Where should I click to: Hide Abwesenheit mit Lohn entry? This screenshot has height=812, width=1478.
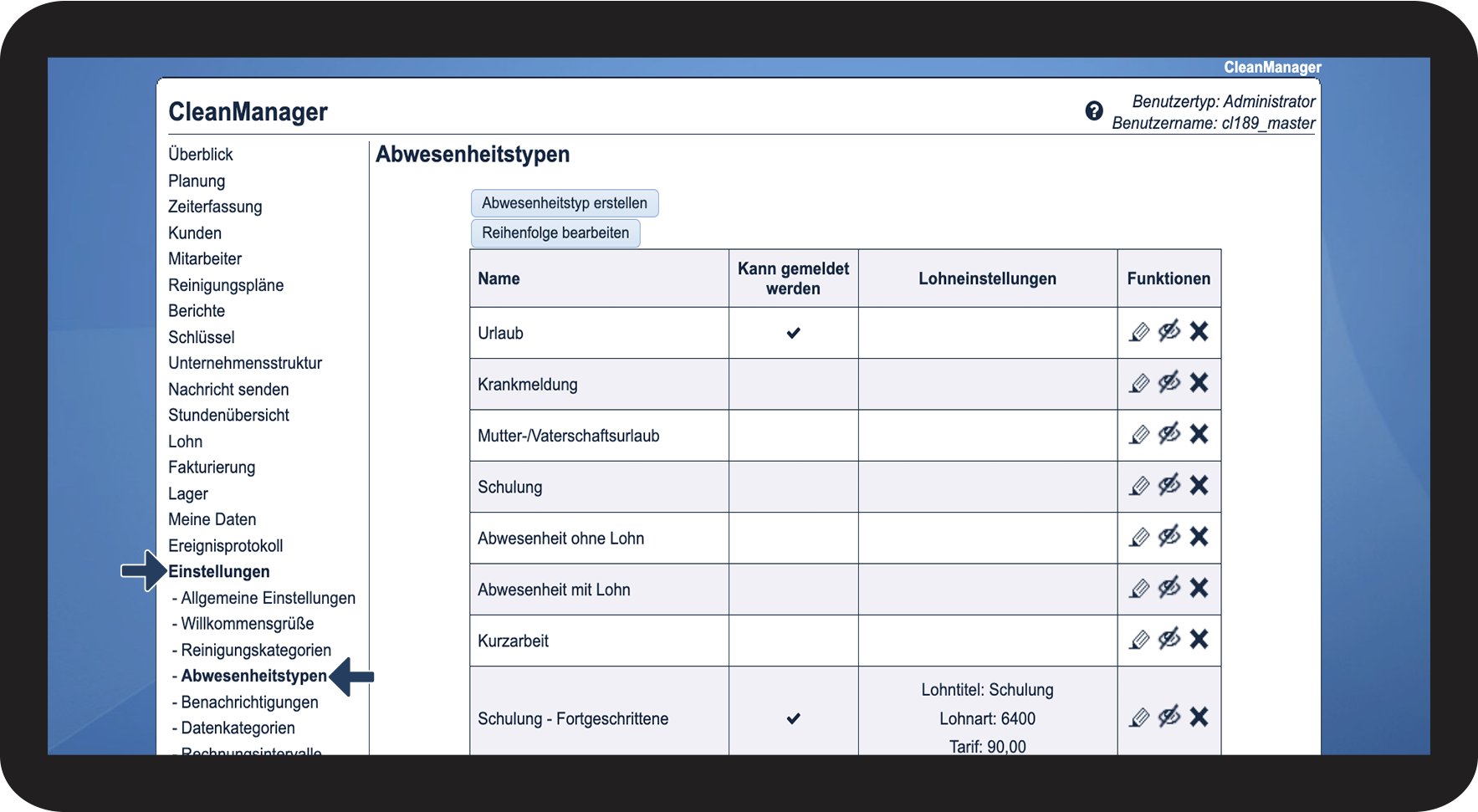coord(1169,587)
